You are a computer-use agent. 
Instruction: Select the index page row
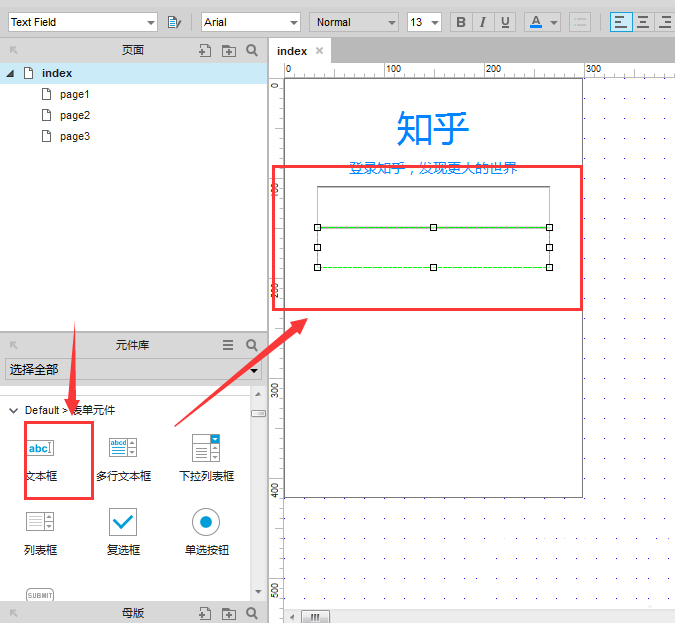click(x=133, y=73)
